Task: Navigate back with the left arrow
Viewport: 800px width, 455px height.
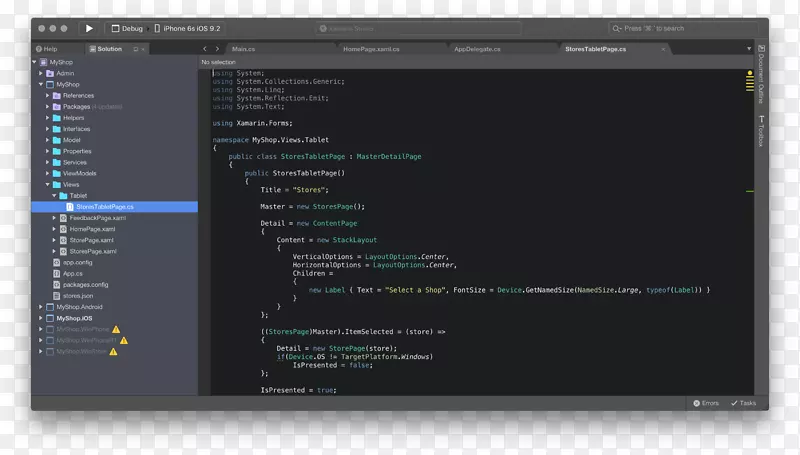Action: [x=205, y=49]
